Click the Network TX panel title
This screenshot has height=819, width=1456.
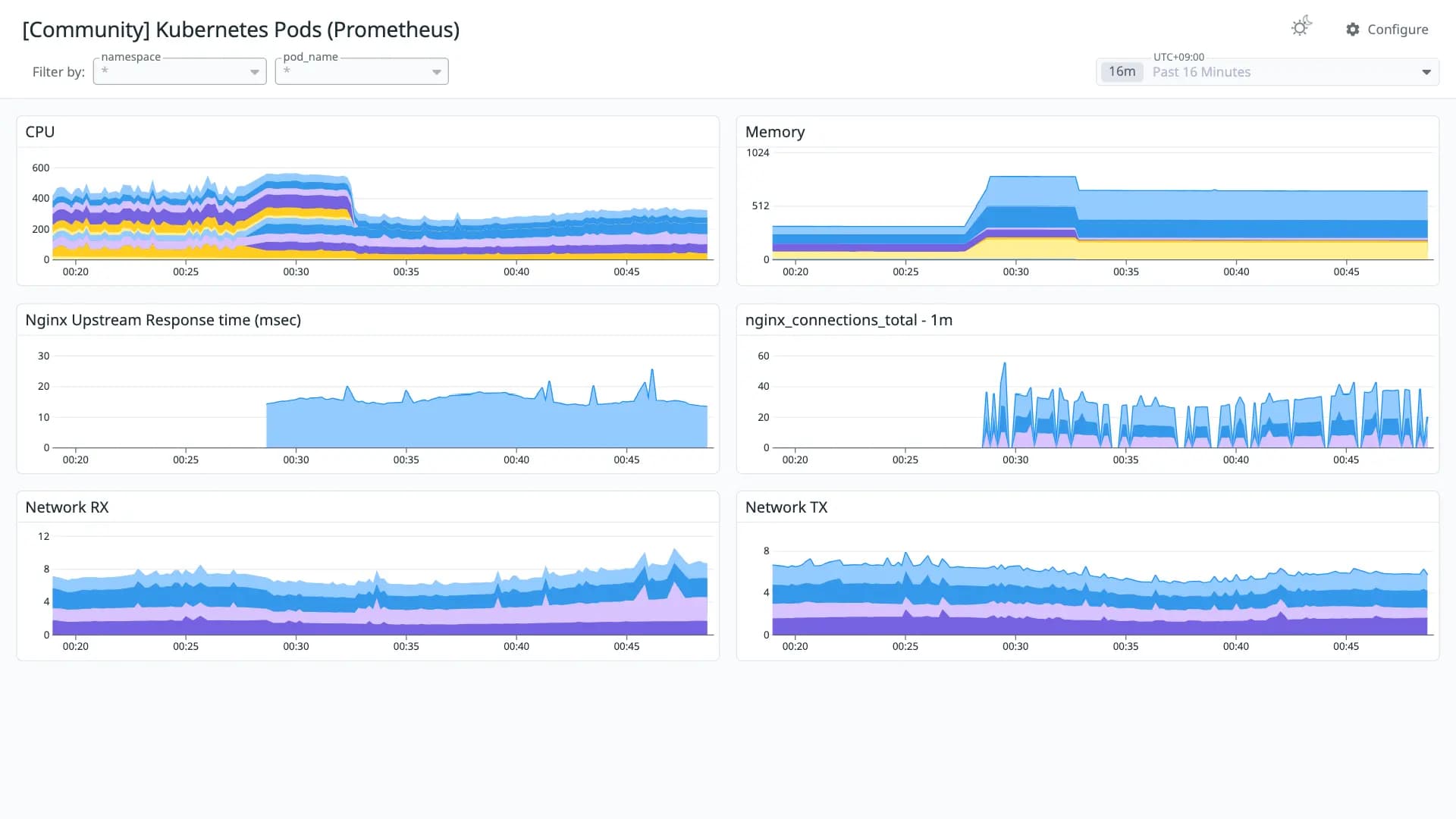click(x=786, y=507)
